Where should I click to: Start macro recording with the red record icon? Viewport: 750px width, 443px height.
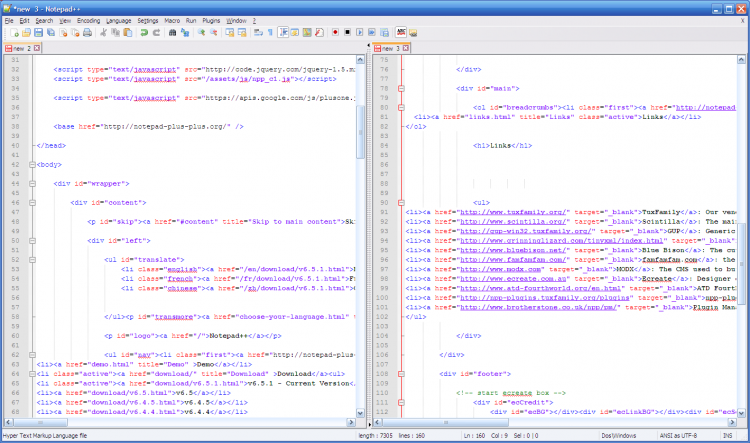click(334, 33)
